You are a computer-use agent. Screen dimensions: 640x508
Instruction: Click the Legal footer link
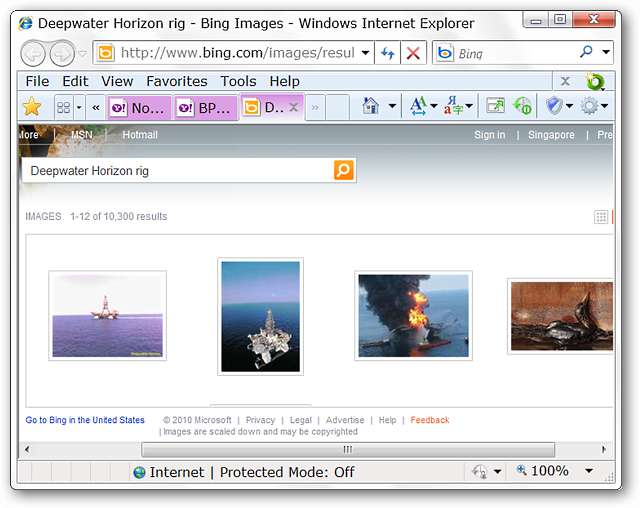pyautogui.click(x=300, y=420)
